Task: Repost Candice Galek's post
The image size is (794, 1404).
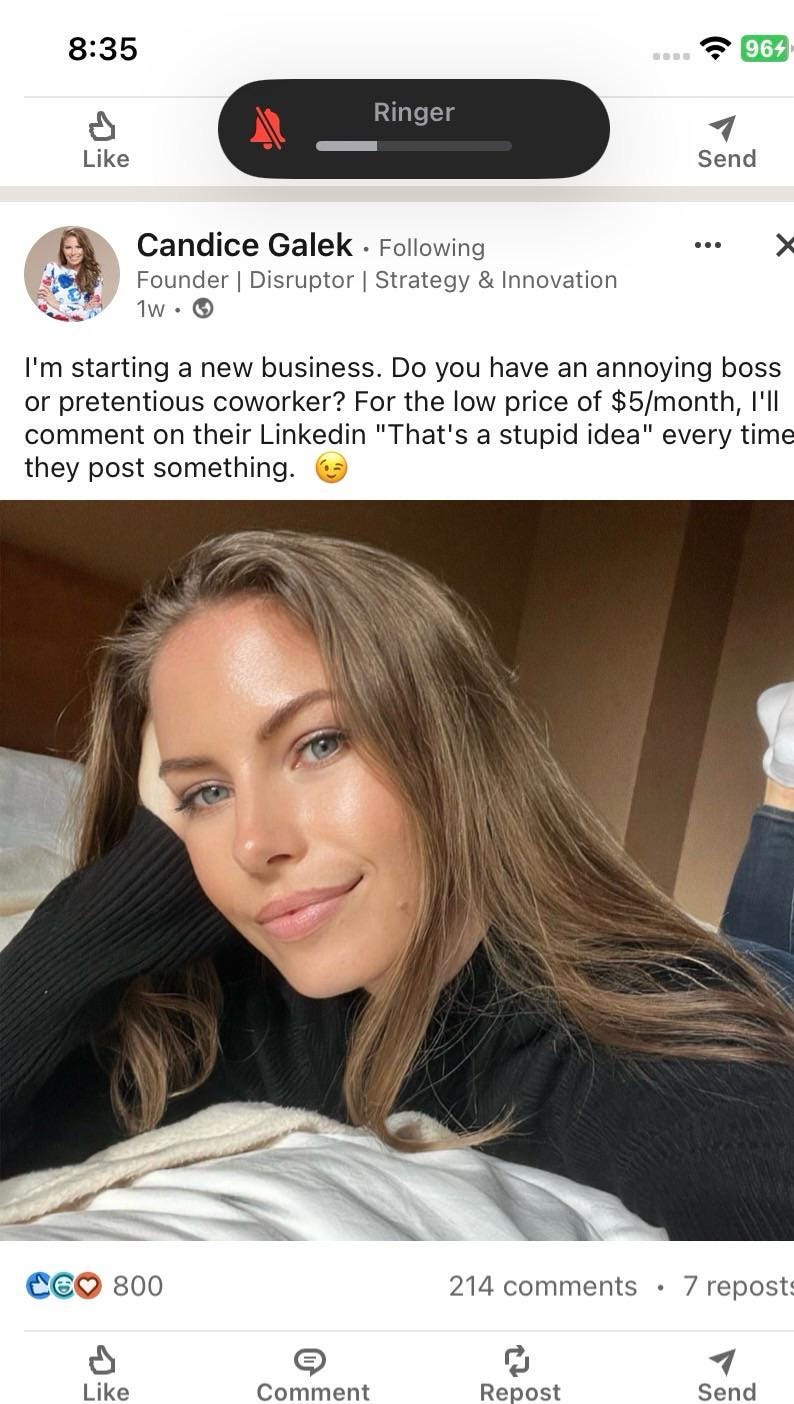Action: 519,1374
